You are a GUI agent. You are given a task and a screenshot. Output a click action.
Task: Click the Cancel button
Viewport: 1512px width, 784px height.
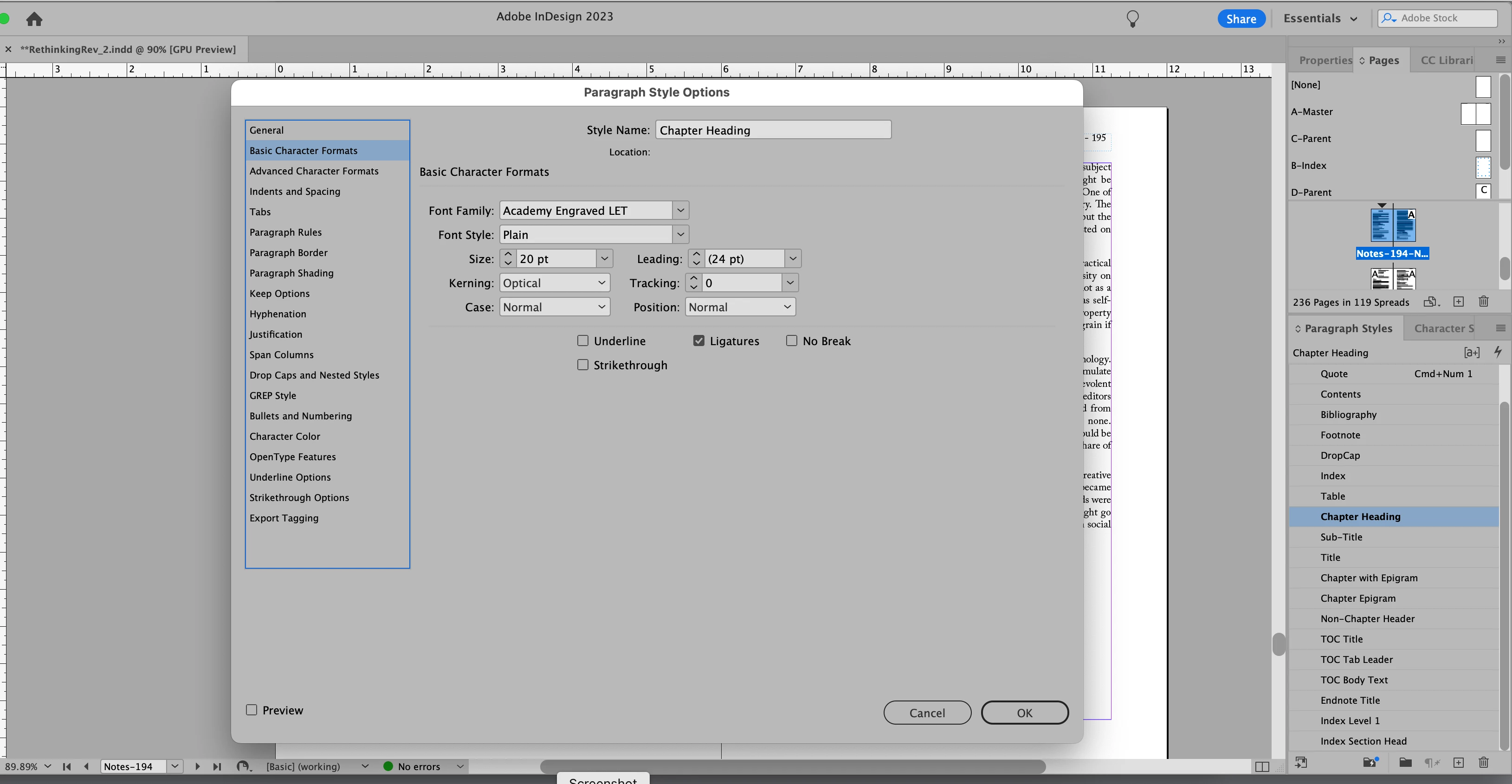coord(927,713)
